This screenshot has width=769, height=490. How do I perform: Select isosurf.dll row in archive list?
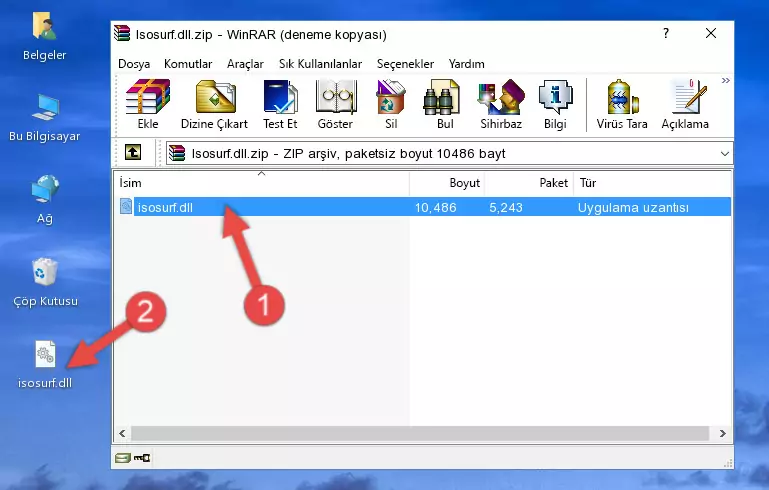click(x=425, y=207)
